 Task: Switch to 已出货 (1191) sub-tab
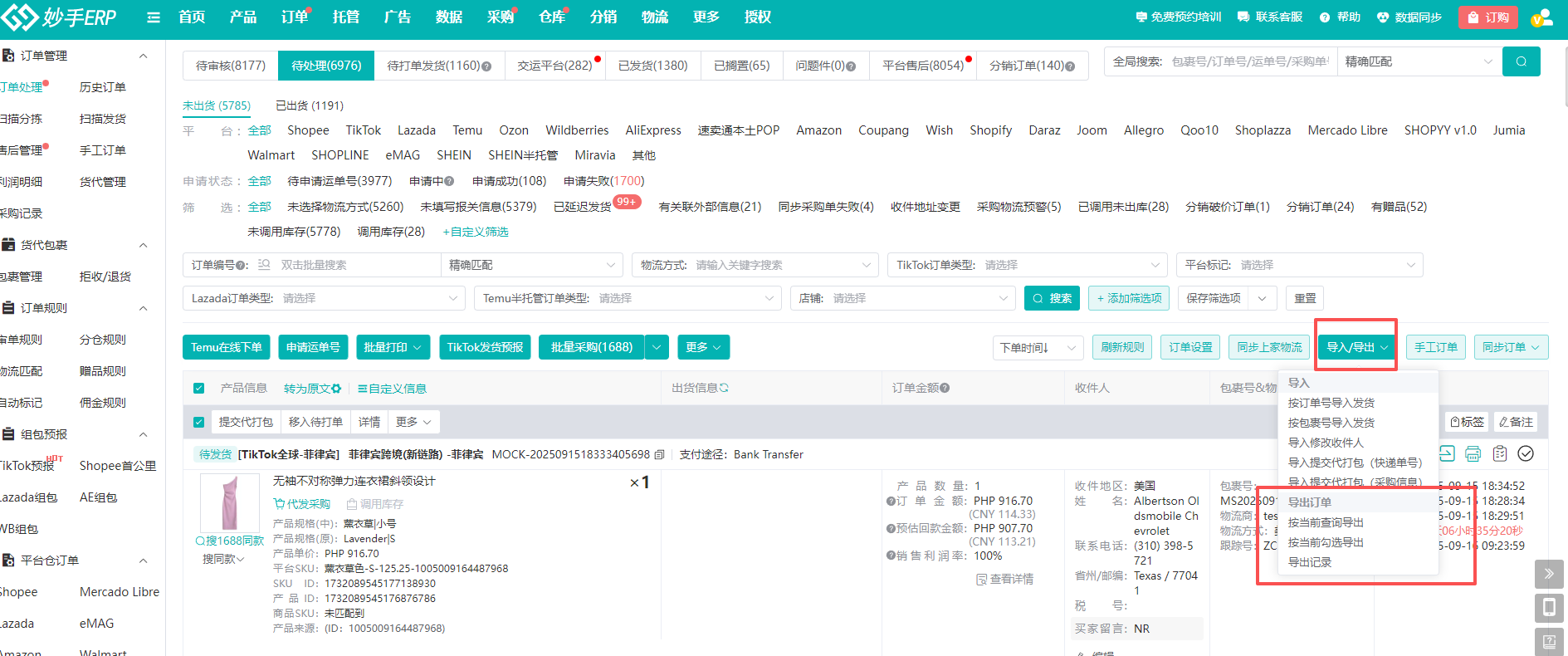[x=310, y=105]
